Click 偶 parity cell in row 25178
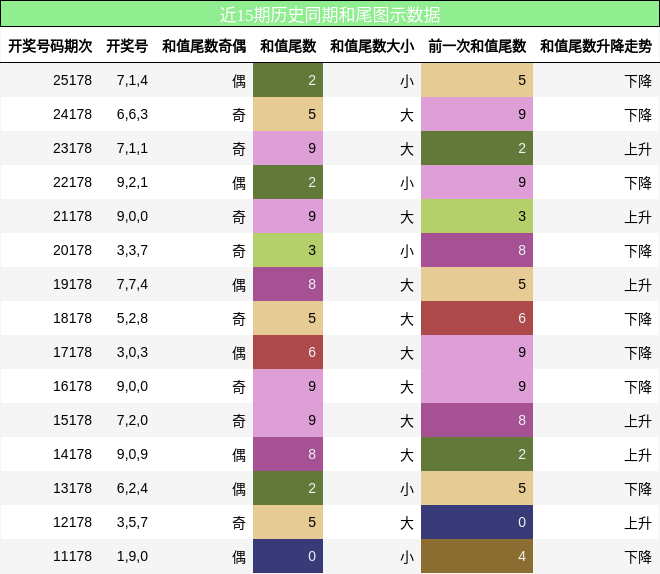The image size is (660, 574). pyautogui.click(x=239, y=81)
